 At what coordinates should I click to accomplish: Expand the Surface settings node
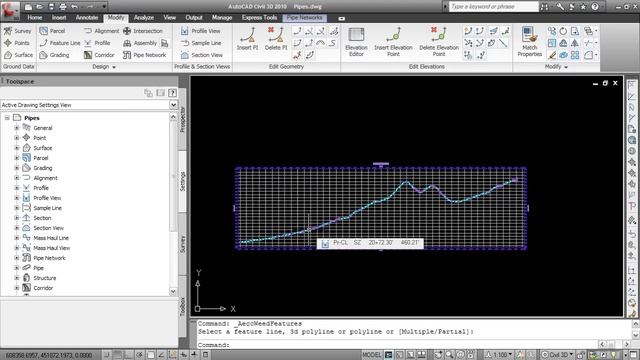17,148
